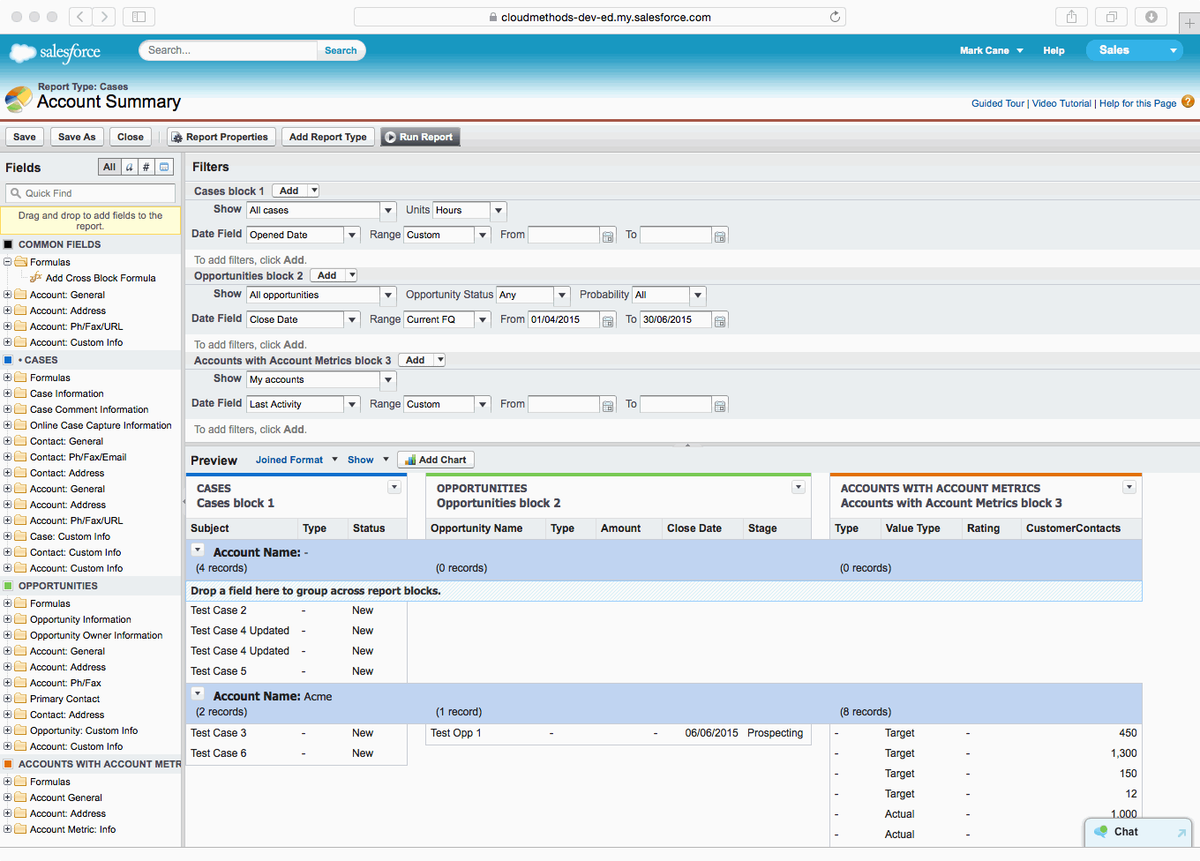1200x861 pixels.
Task: Open calendar picker for Cases block To date
Action: tap(719, 236)
